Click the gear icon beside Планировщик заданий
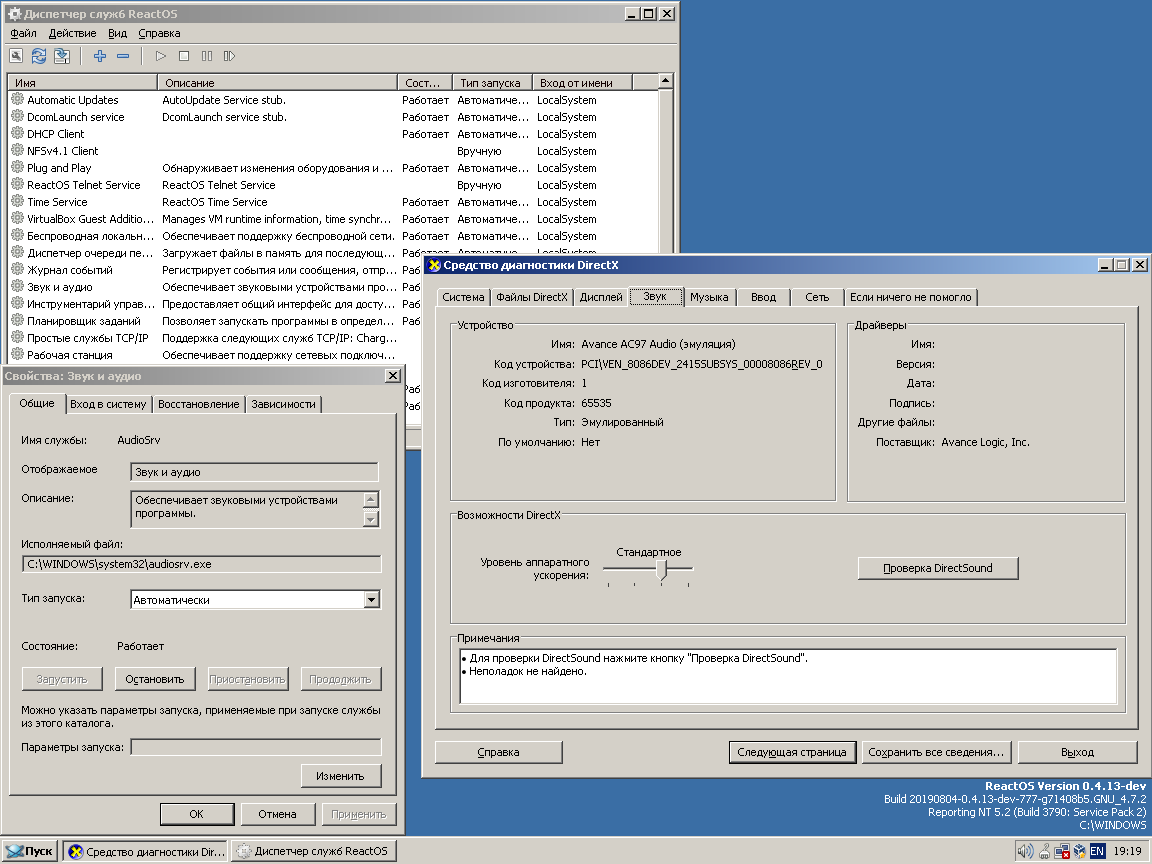This screenshot has height=864, width=1152. [18, 320]
